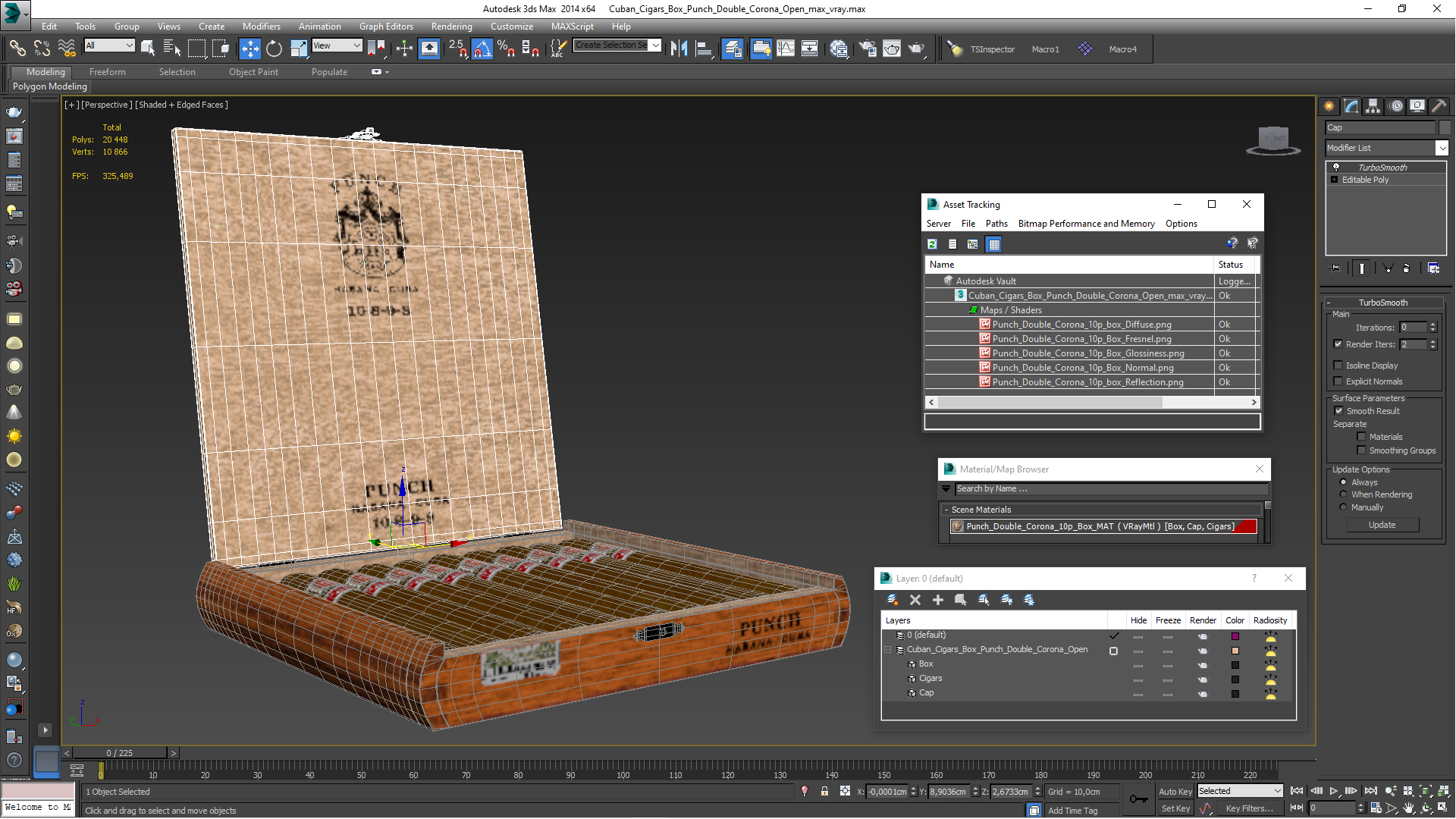The image size is (1456, 819).
Task: Open Selected key filter dropdown
Action: [1240, 791]
